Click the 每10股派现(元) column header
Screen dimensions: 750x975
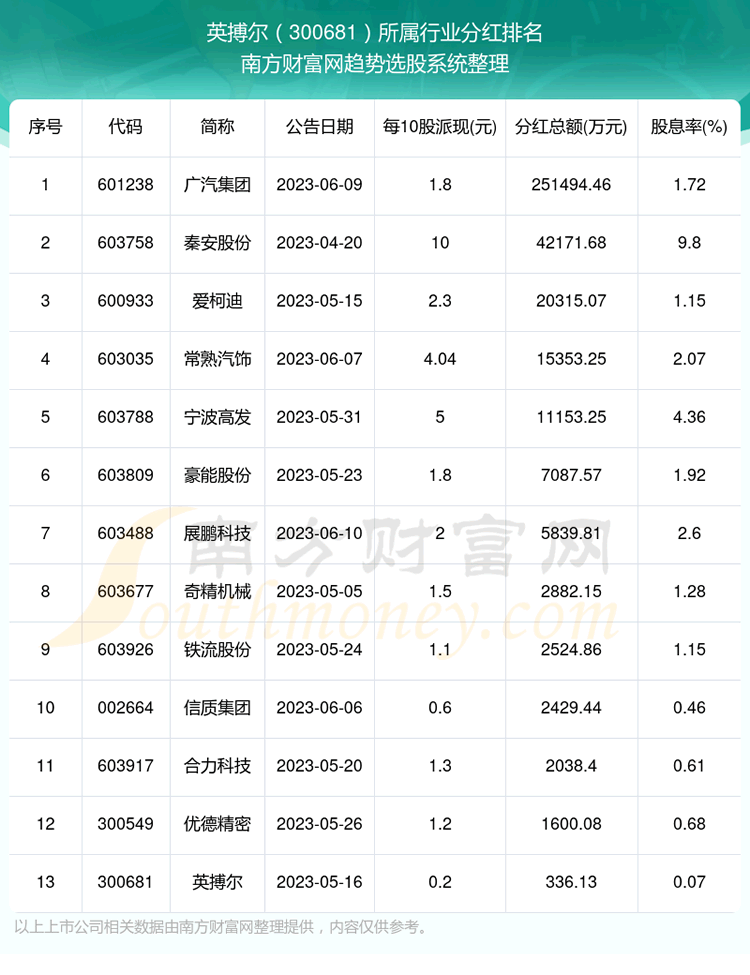coord(440,127)
